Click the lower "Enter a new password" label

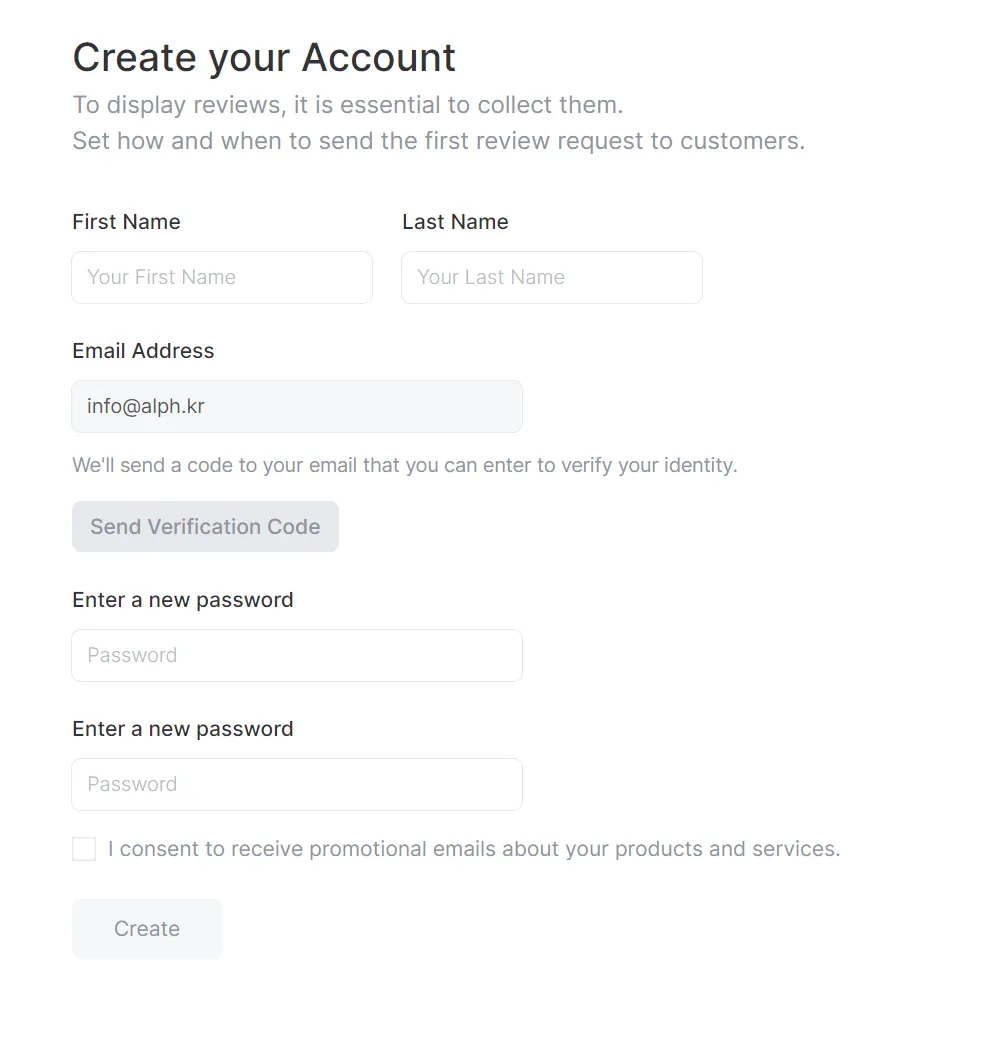(x=183, y=729)
